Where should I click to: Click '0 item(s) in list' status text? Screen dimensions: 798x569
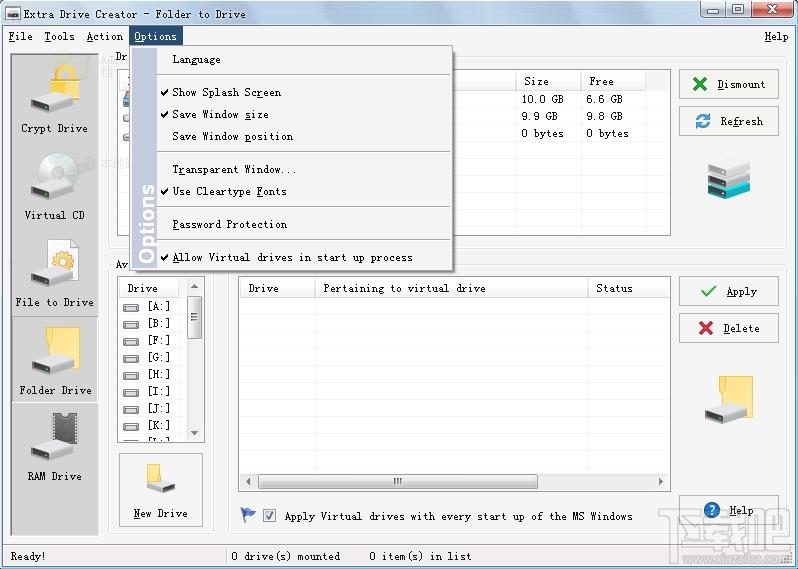click(420, 556)
